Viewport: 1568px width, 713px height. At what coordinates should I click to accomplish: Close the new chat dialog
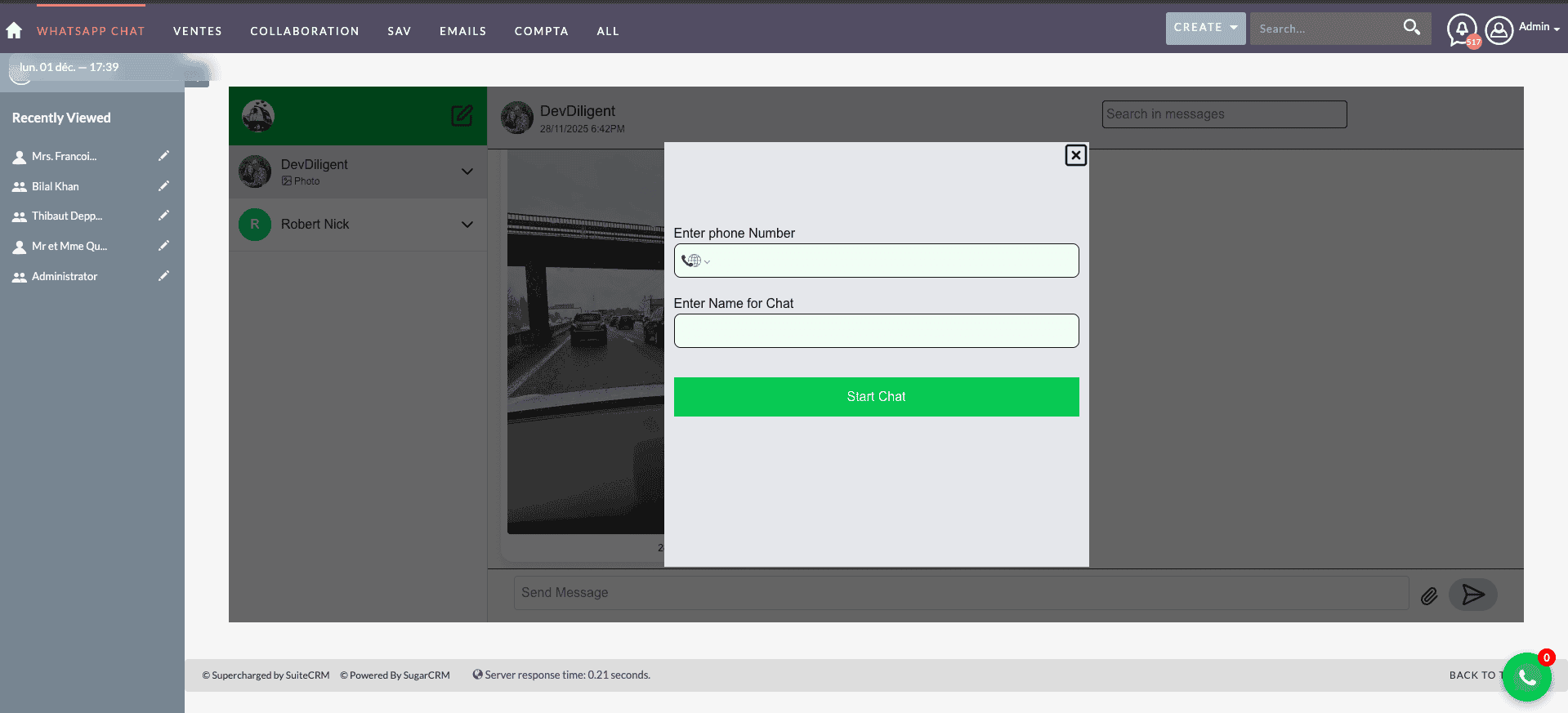(x=1075, y=155)
